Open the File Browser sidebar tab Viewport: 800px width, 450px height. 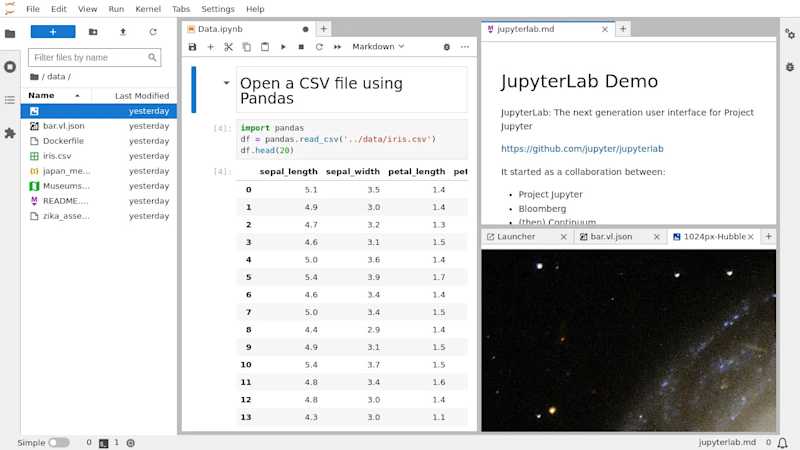[10, 34]
